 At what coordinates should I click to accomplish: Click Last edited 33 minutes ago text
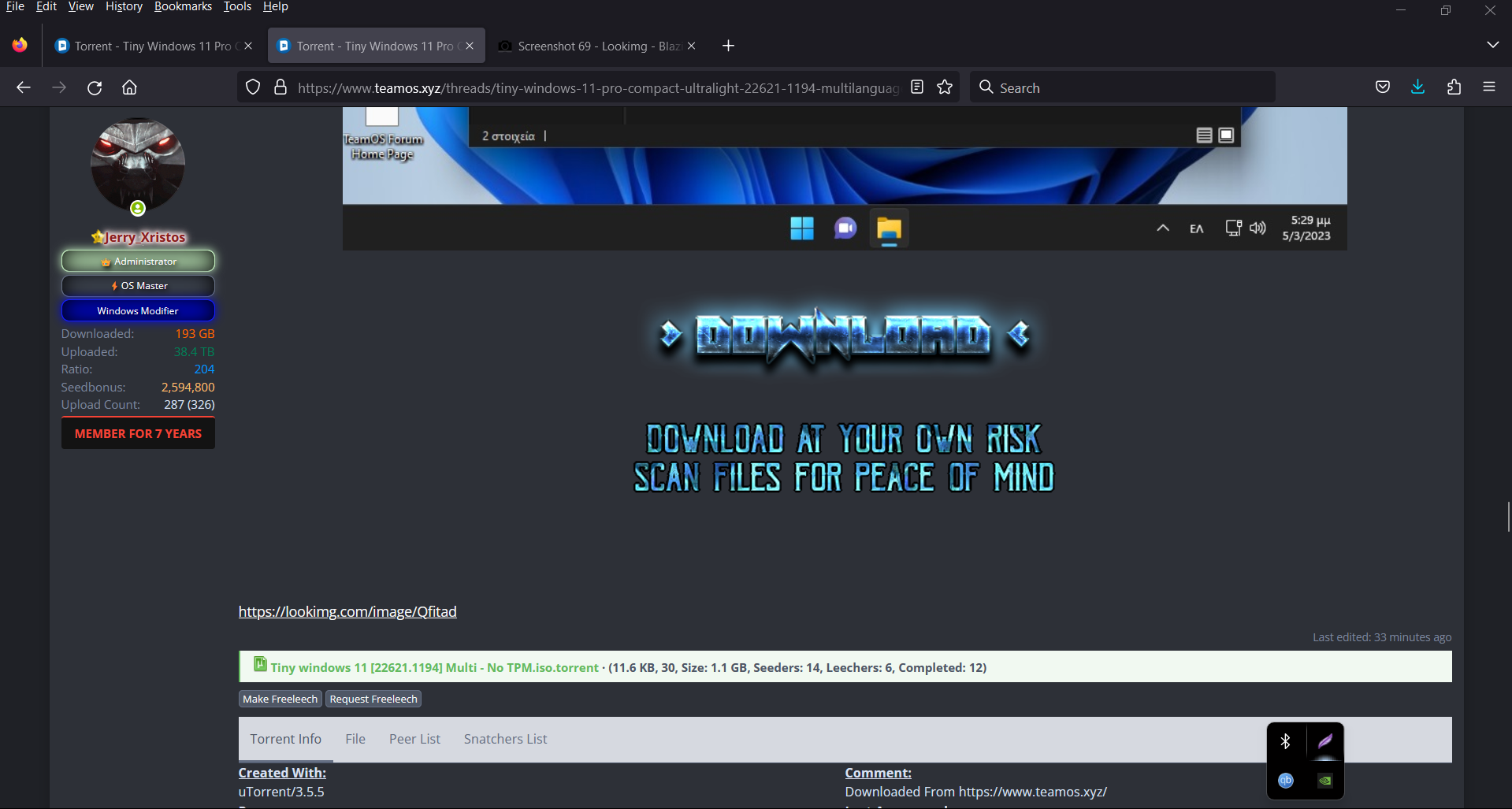(x=1382, y=637)
